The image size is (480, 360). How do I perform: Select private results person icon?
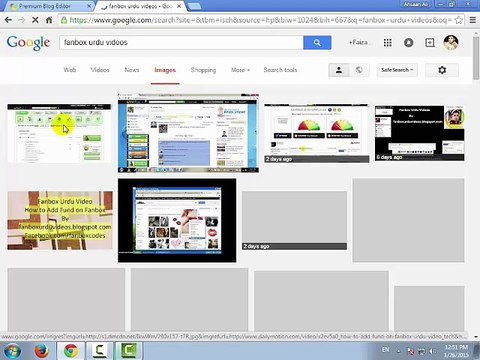click(339, 70)
